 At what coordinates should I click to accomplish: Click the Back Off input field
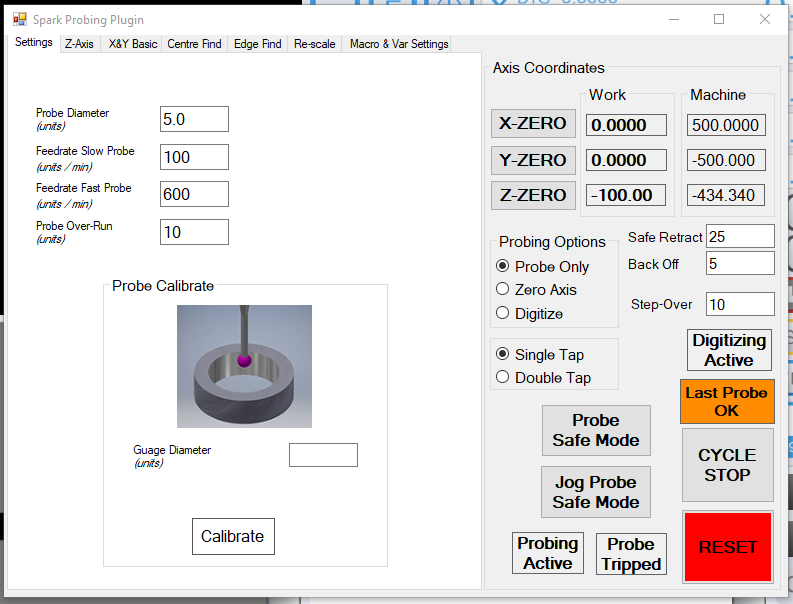[x=740, y=264]
